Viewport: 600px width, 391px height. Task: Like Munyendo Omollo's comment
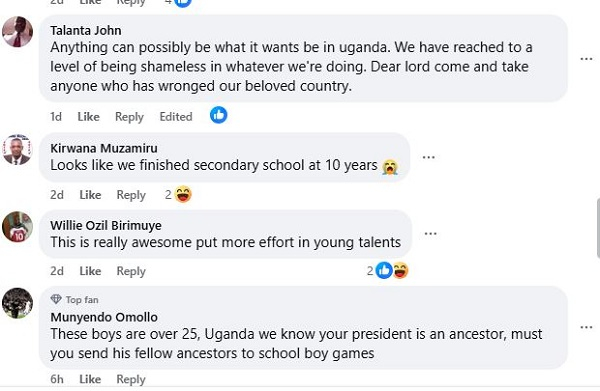pyautogui.click(x=90, y=379)
